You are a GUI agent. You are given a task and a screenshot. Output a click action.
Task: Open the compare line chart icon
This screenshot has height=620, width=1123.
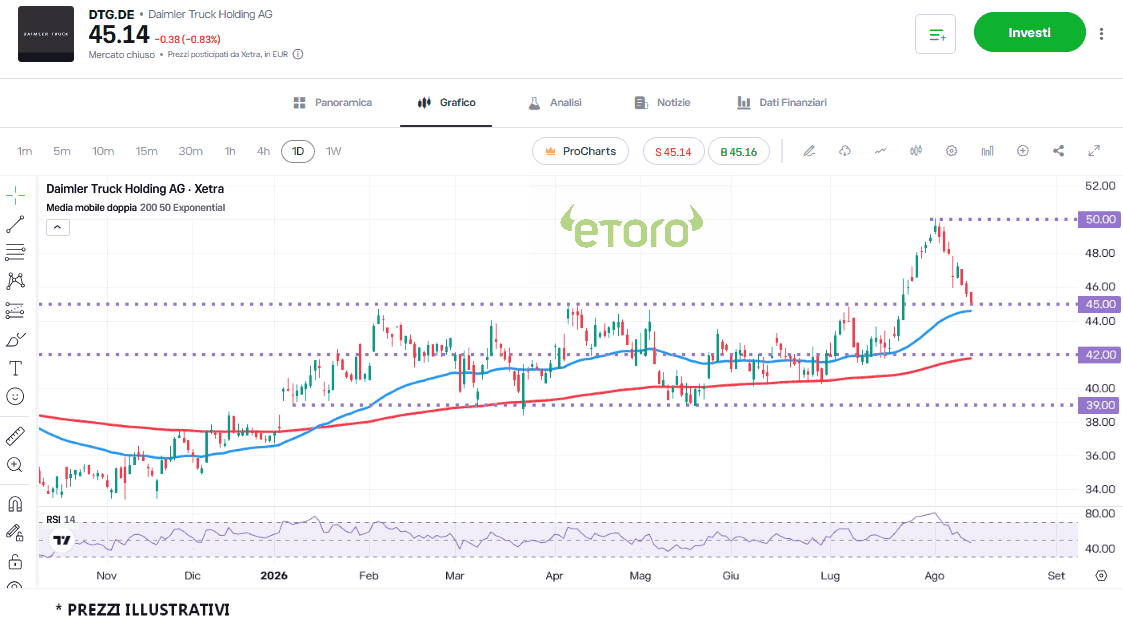point(880,151)
